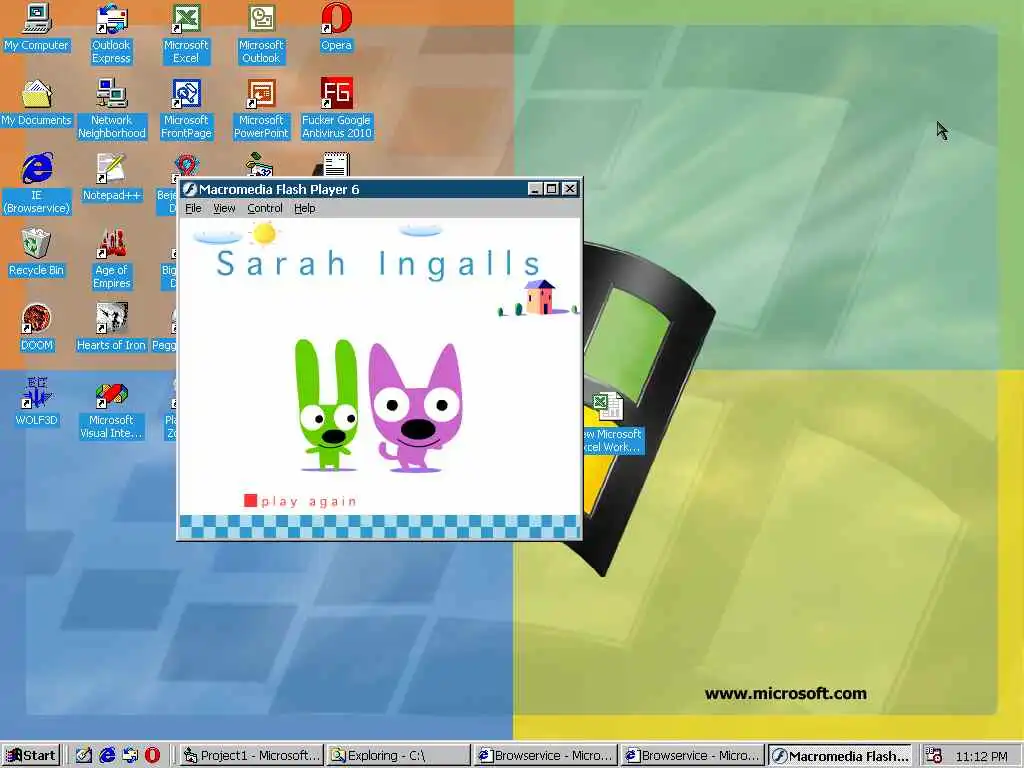Image resolution: width=1024 pixels, height=768 pixels.
Task: Click the Sarah Ingalls title text
Action: [x=379, y=264]
